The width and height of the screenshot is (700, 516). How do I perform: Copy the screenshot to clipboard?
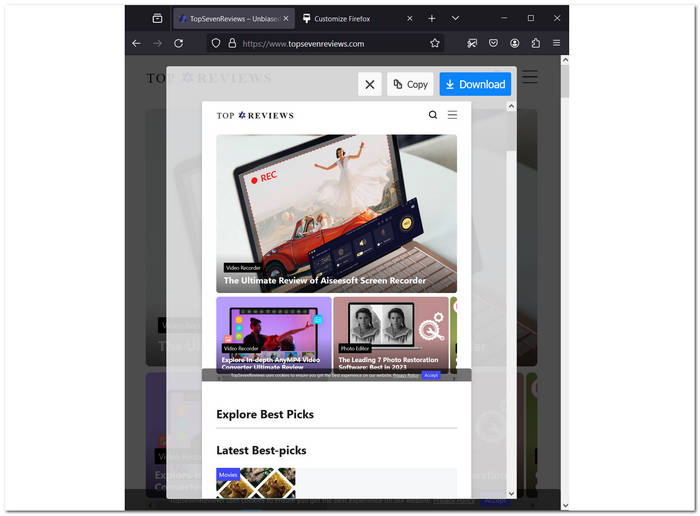click(x=410, y=84)
